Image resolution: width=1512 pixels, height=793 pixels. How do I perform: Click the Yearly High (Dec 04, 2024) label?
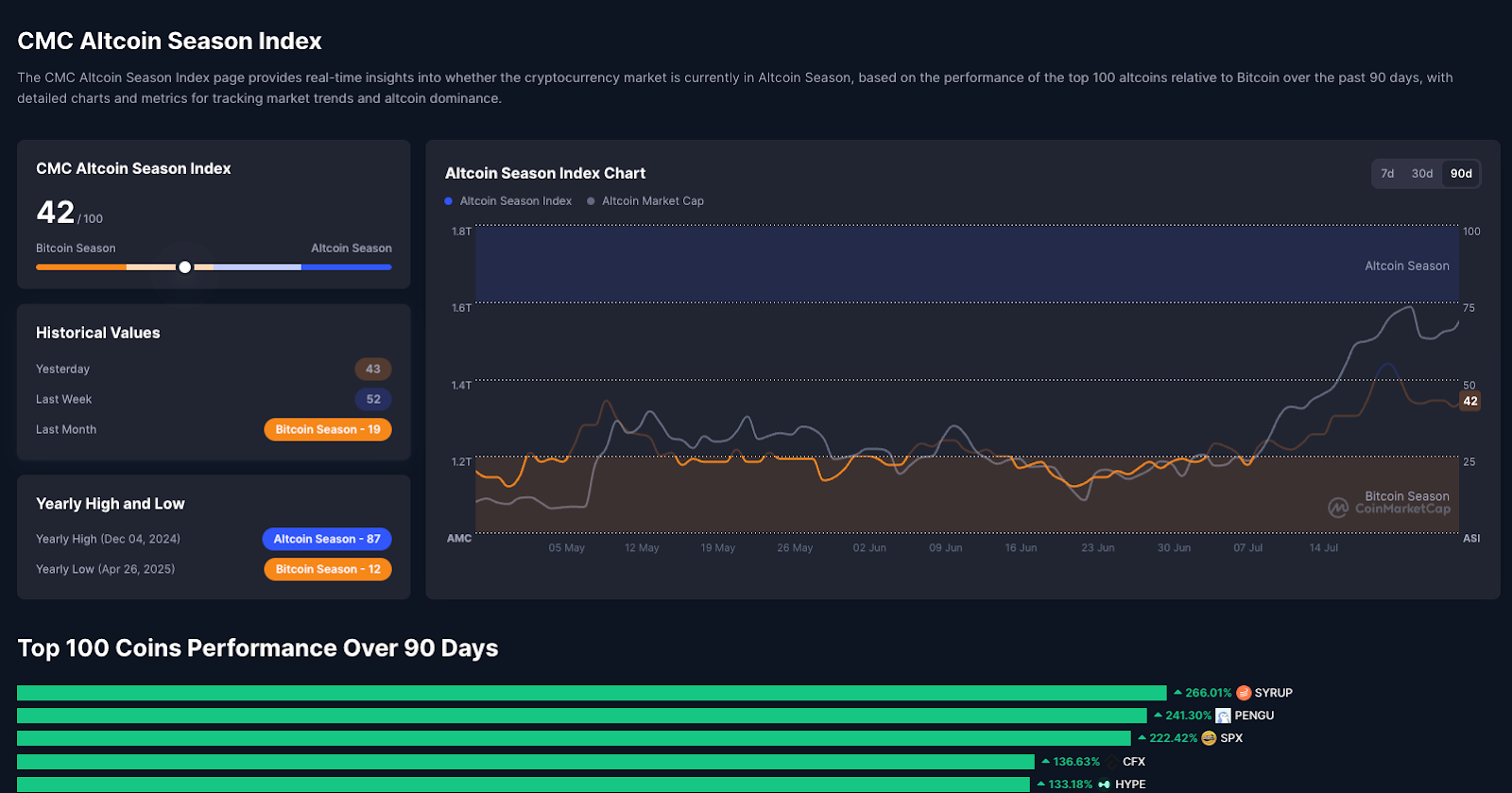(x=108, y=539)
